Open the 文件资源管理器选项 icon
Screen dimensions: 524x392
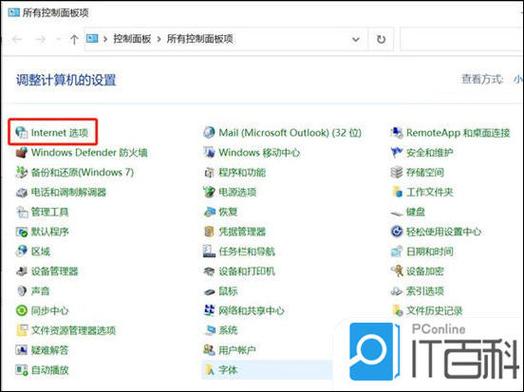pyautogui.click(x=21, y=330)
